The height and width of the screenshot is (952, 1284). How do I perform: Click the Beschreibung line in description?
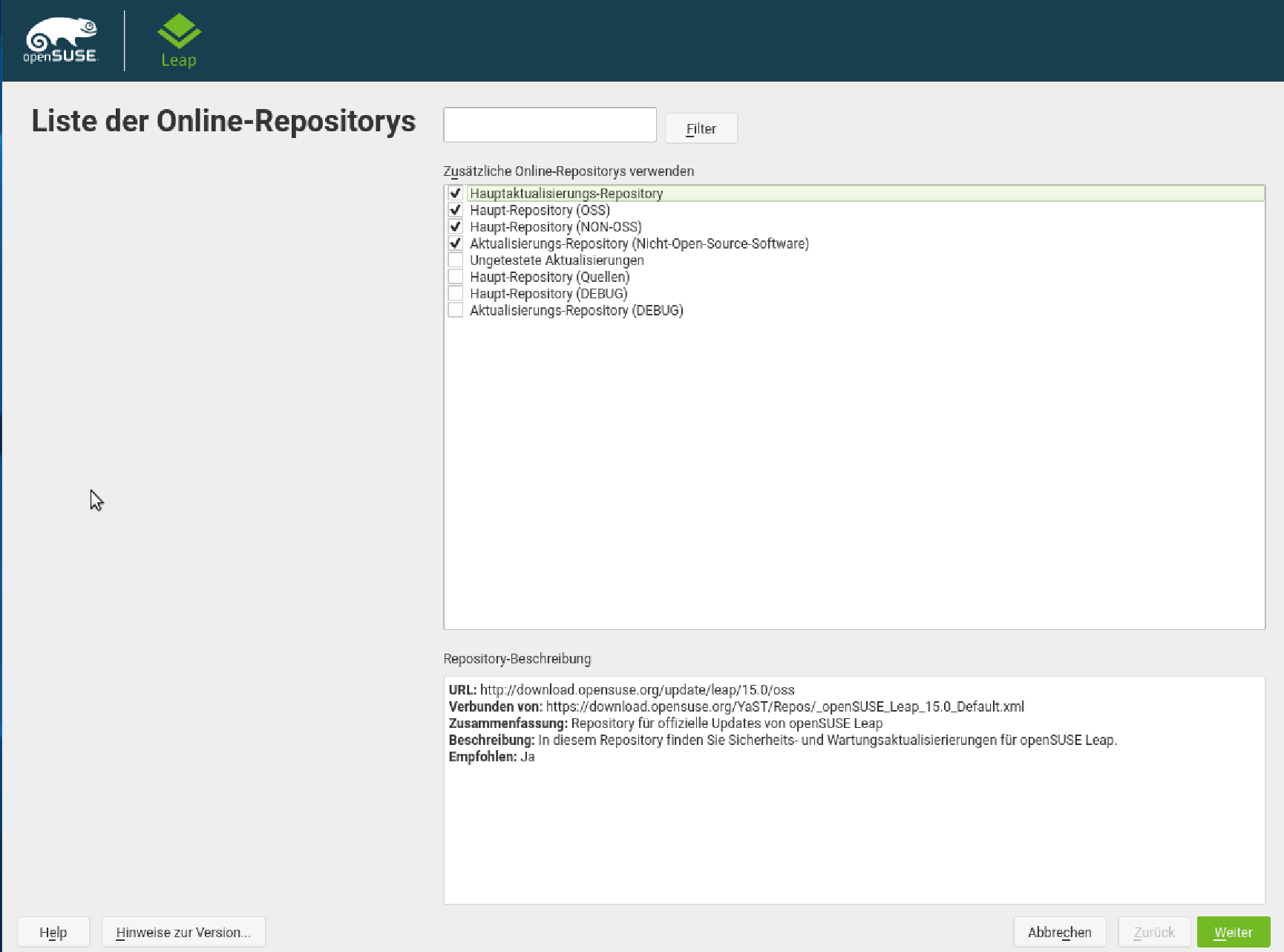[x=783, y=740]
